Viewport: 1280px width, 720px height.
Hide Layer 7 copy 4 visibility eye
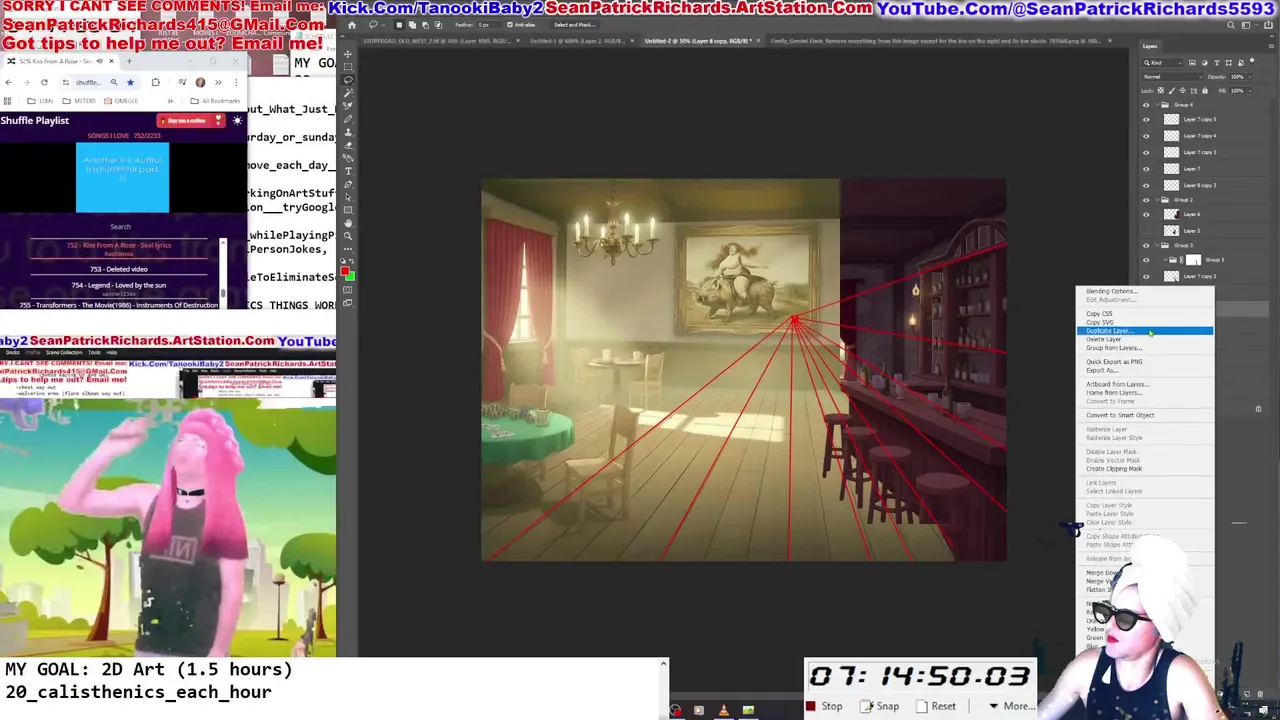pos(1146,136)
